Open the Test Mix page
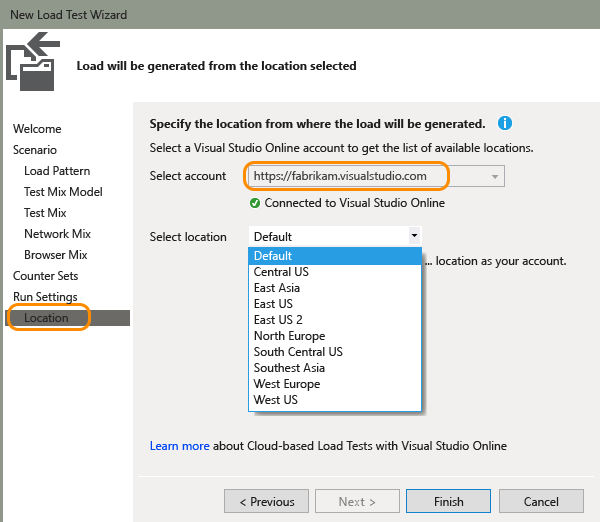Screen dimensions: 600x522 45,213
